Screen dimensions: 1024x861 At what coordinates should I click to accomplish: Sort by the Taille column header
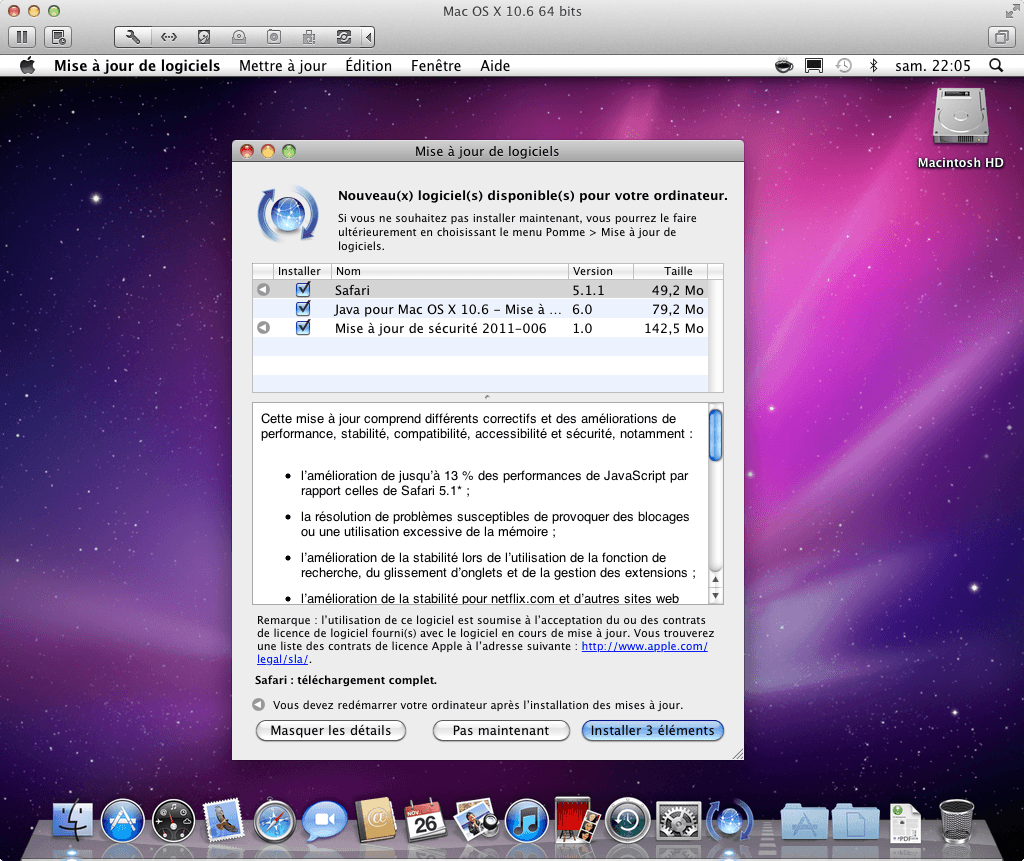(671, 271)
